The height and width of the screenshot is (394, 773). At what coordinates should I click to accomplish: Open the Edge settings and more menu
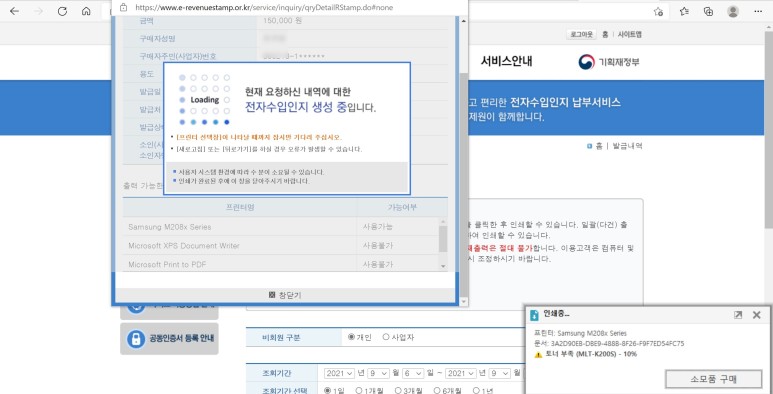(758, 12)
